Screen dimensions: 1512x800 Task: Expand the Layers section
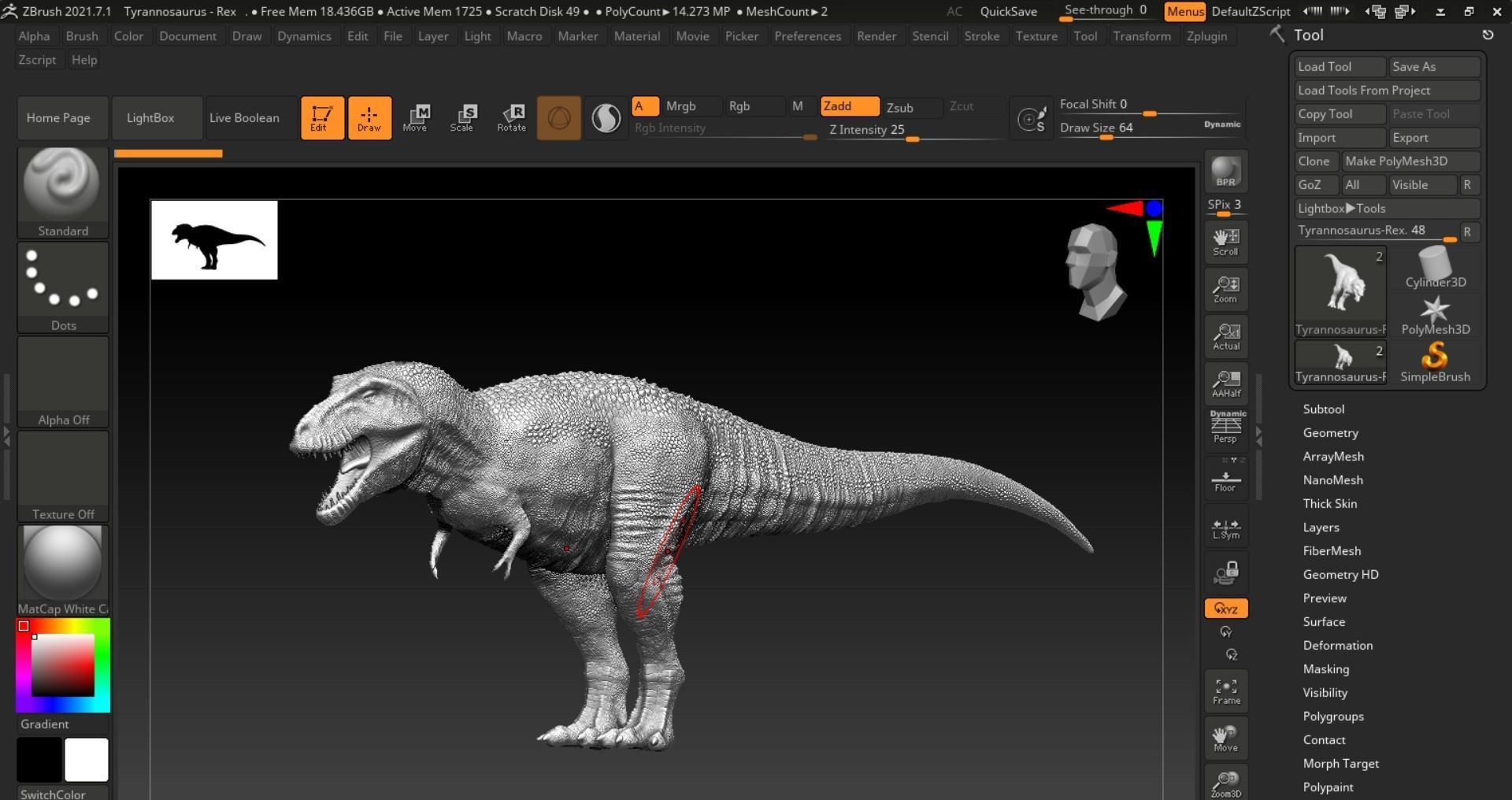[x=1321, y=528]
